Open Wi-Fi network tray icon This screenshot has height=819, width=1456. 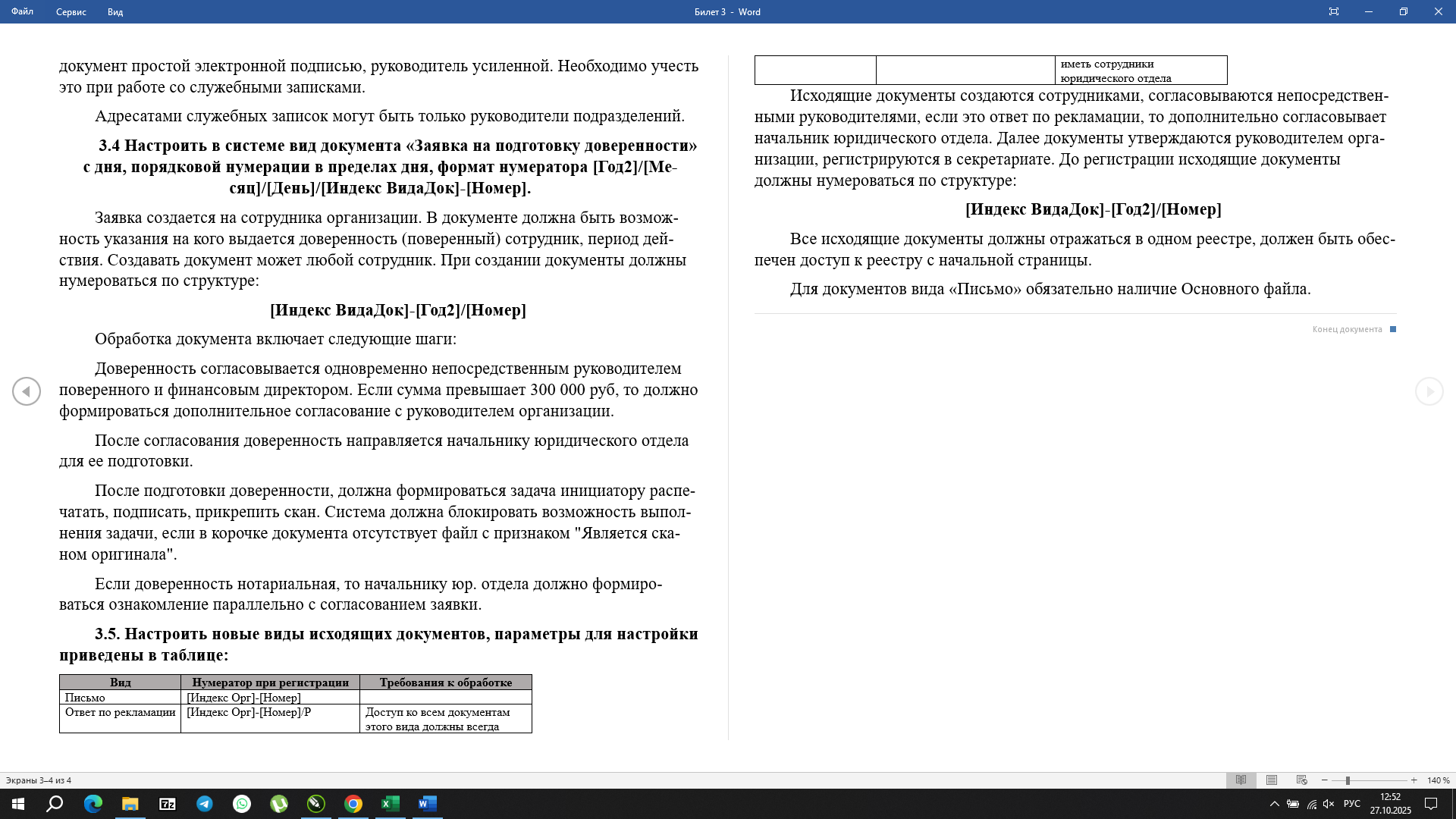click(1311, 804)
